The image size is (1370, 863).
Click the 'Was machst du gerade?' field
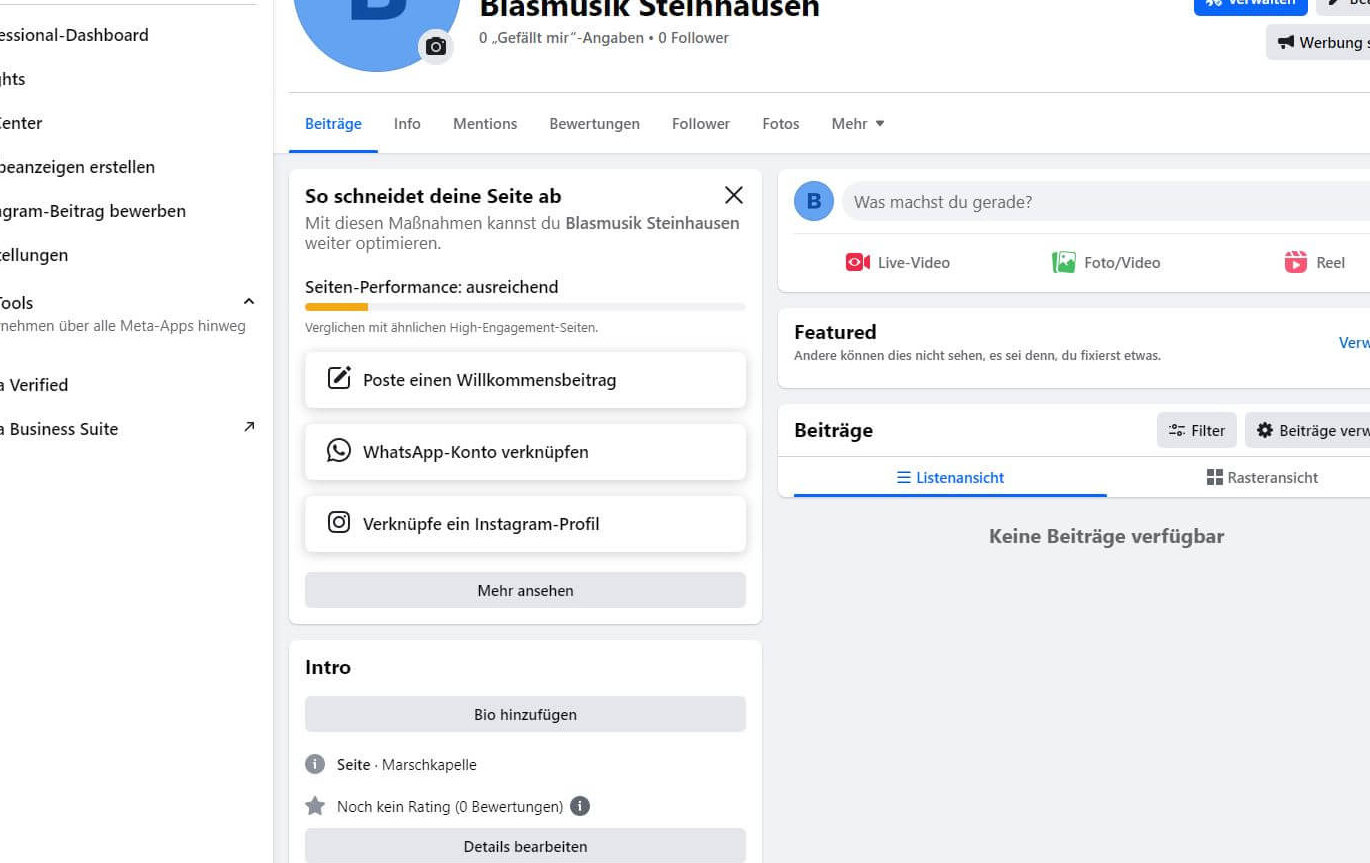[x=1100, y=202]
